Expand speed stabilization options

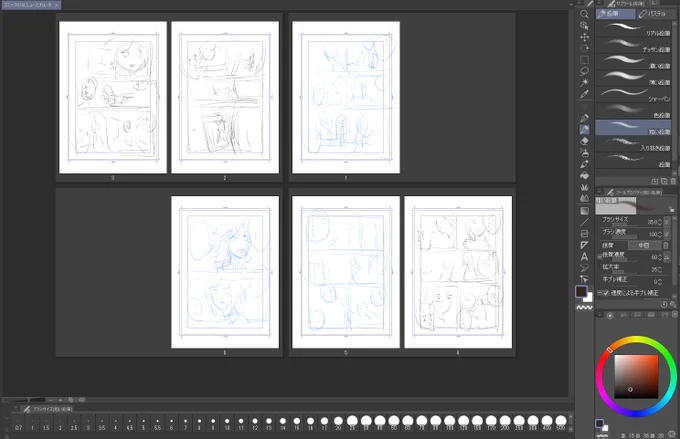(x=599, y=293)
